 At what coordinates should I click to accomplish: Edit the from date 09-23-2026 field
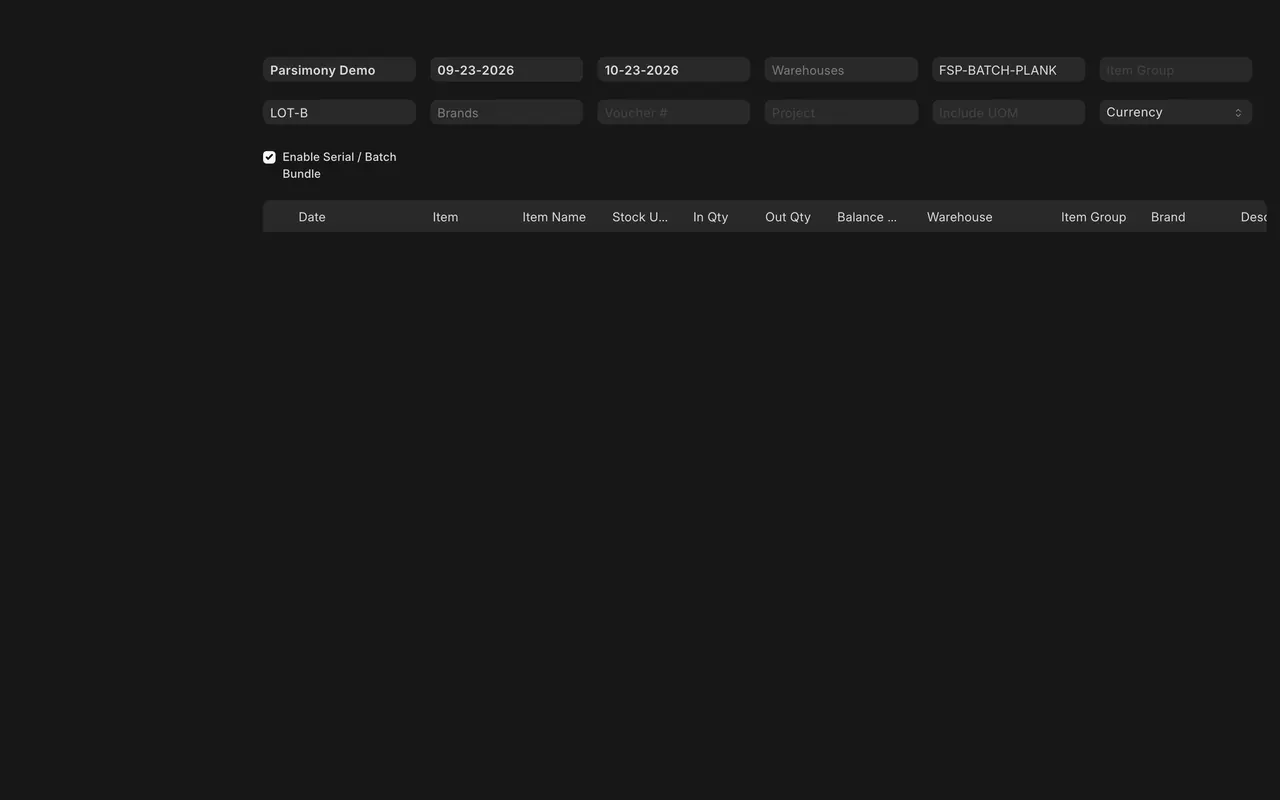[506, 70]
